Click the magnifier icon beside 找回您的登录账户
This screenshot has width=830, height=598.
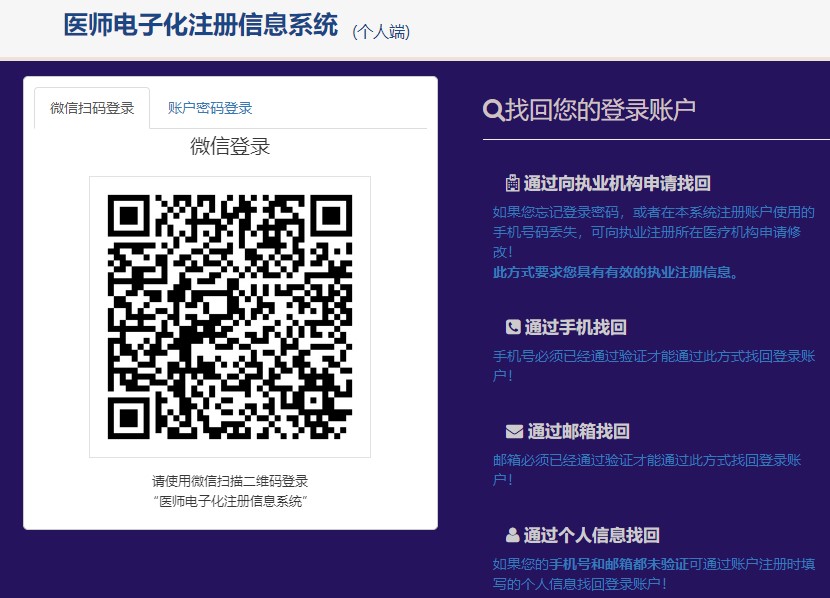click(493, 110)
